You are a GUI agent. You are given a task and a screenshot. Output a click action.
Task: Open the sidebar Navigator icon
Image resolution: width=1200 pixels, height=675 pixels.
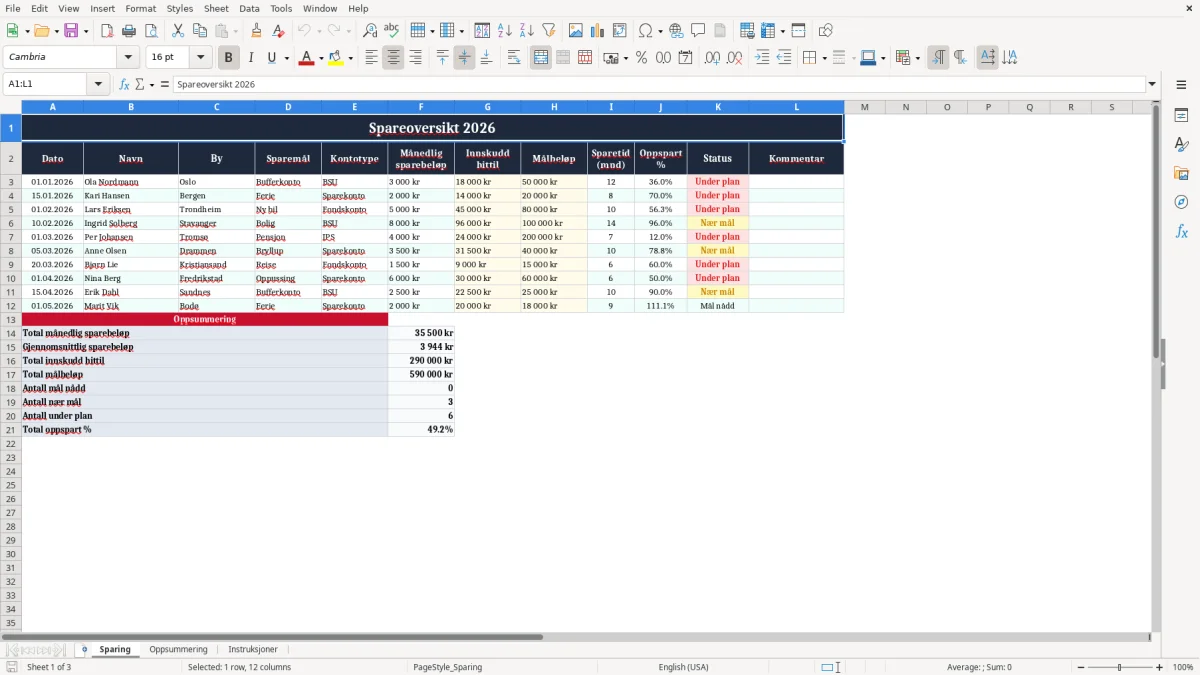(1181, 202)
